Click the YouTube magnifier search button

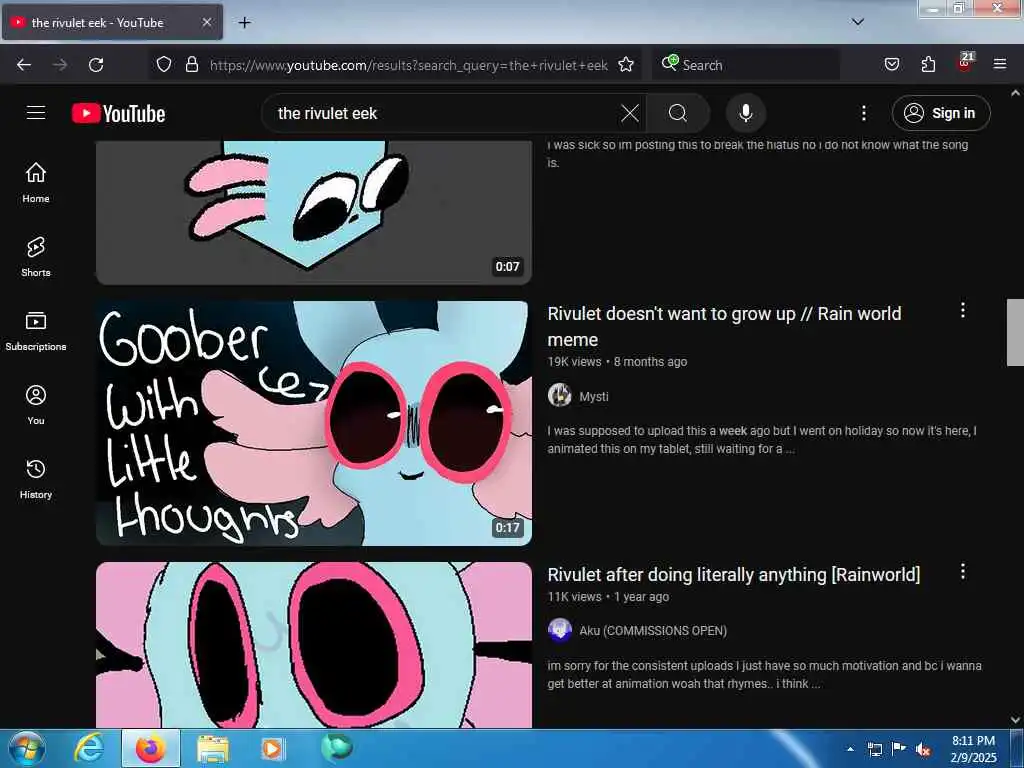(678, 113)
